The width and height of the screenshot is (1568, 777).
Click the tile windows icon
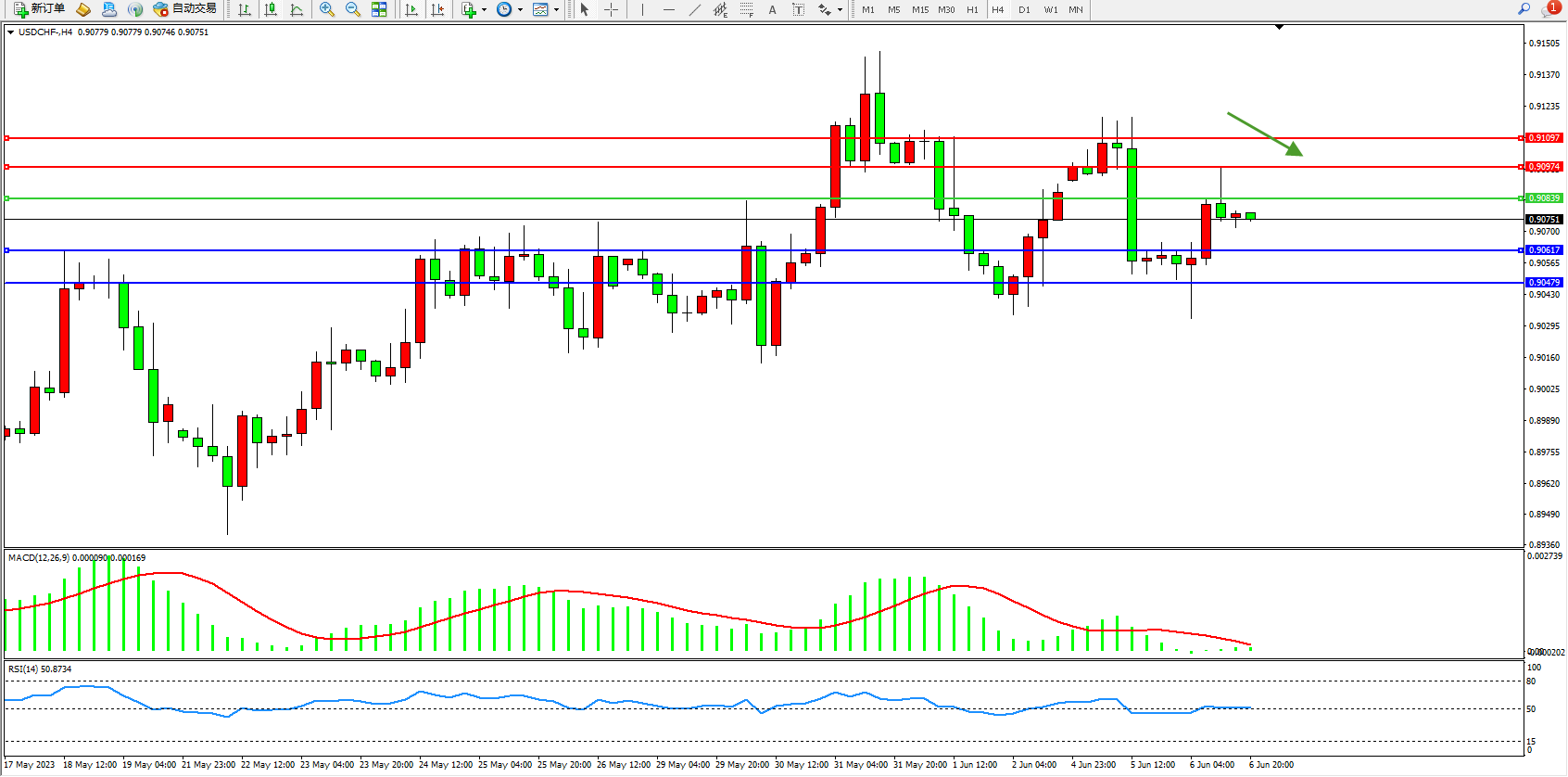(379, 9)
